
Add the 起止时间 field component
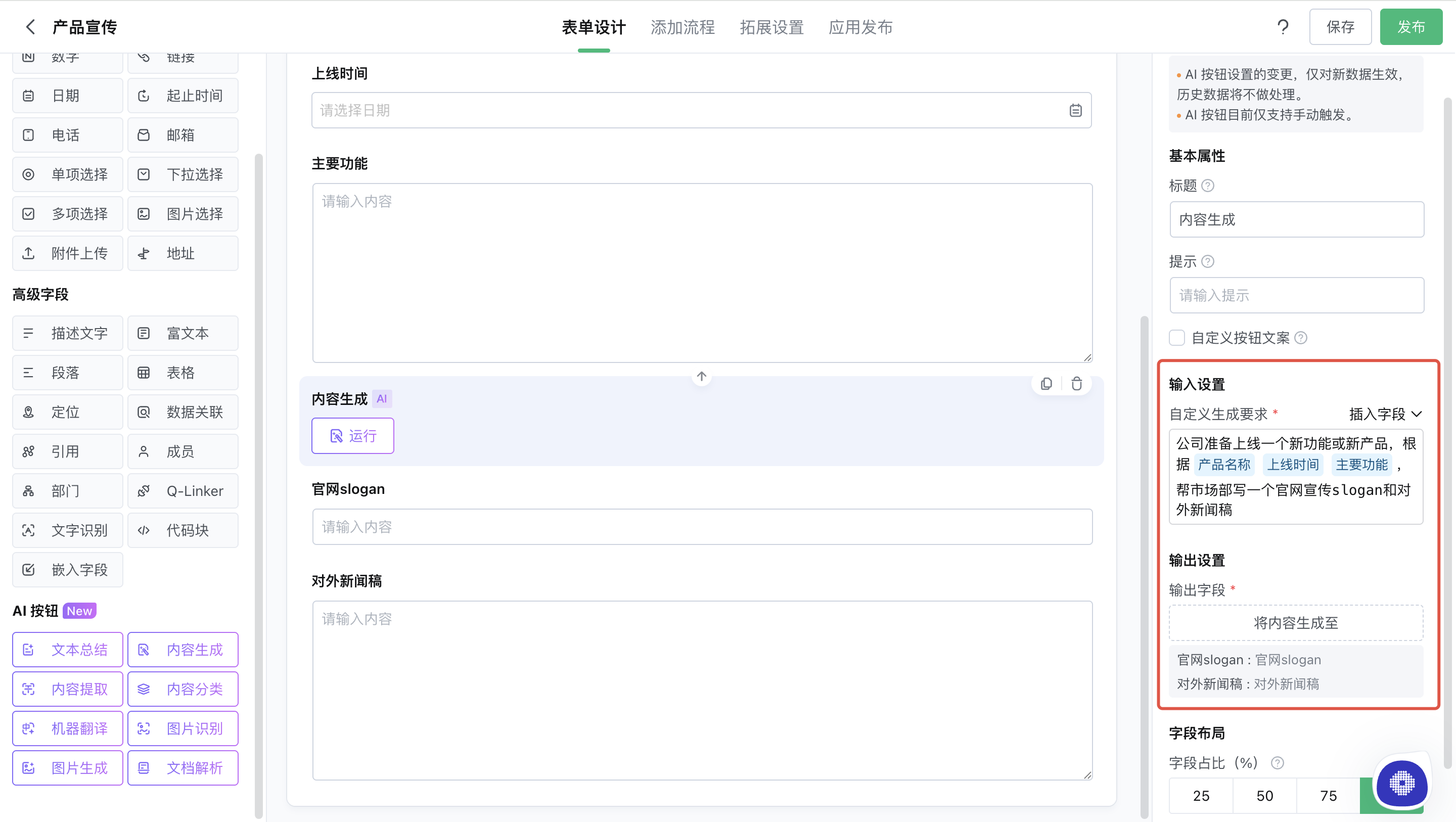[183, 96]
